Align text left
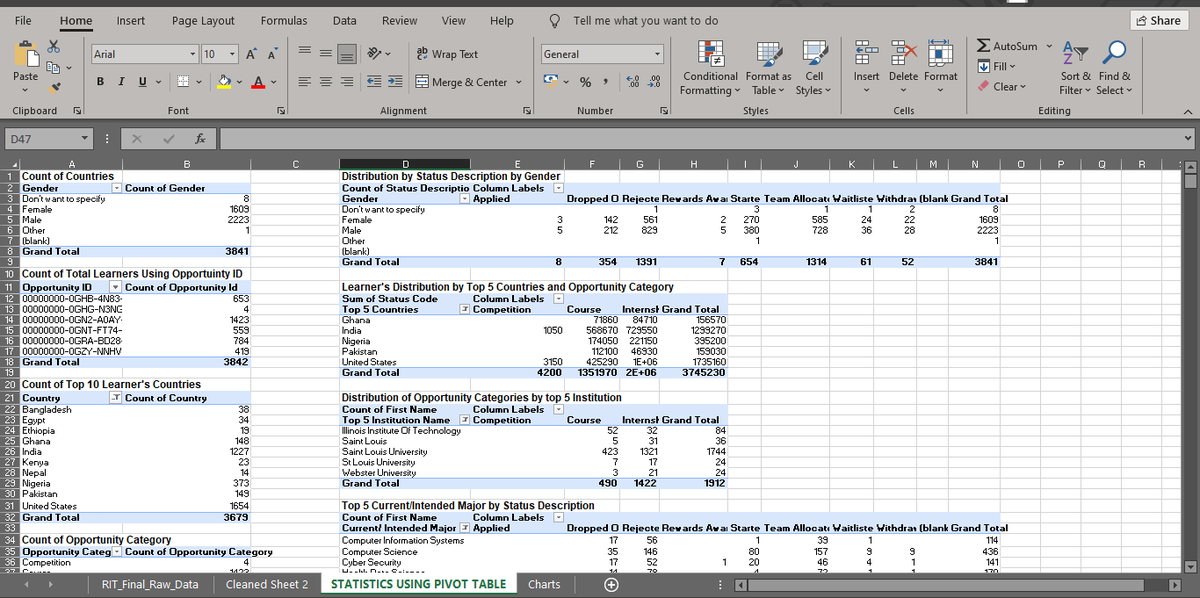The image size is (1200, 598). click(304, 82)
